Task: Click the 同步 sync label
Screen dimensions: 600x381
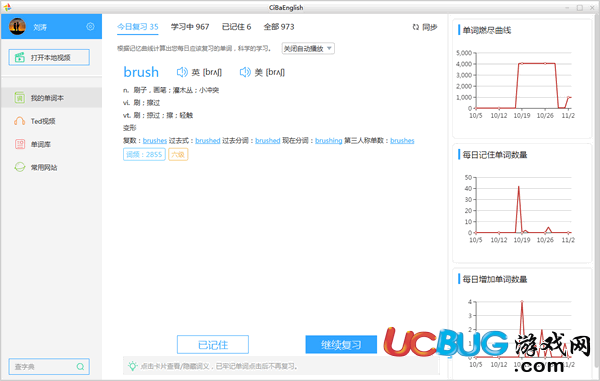Action: (429, 27)
